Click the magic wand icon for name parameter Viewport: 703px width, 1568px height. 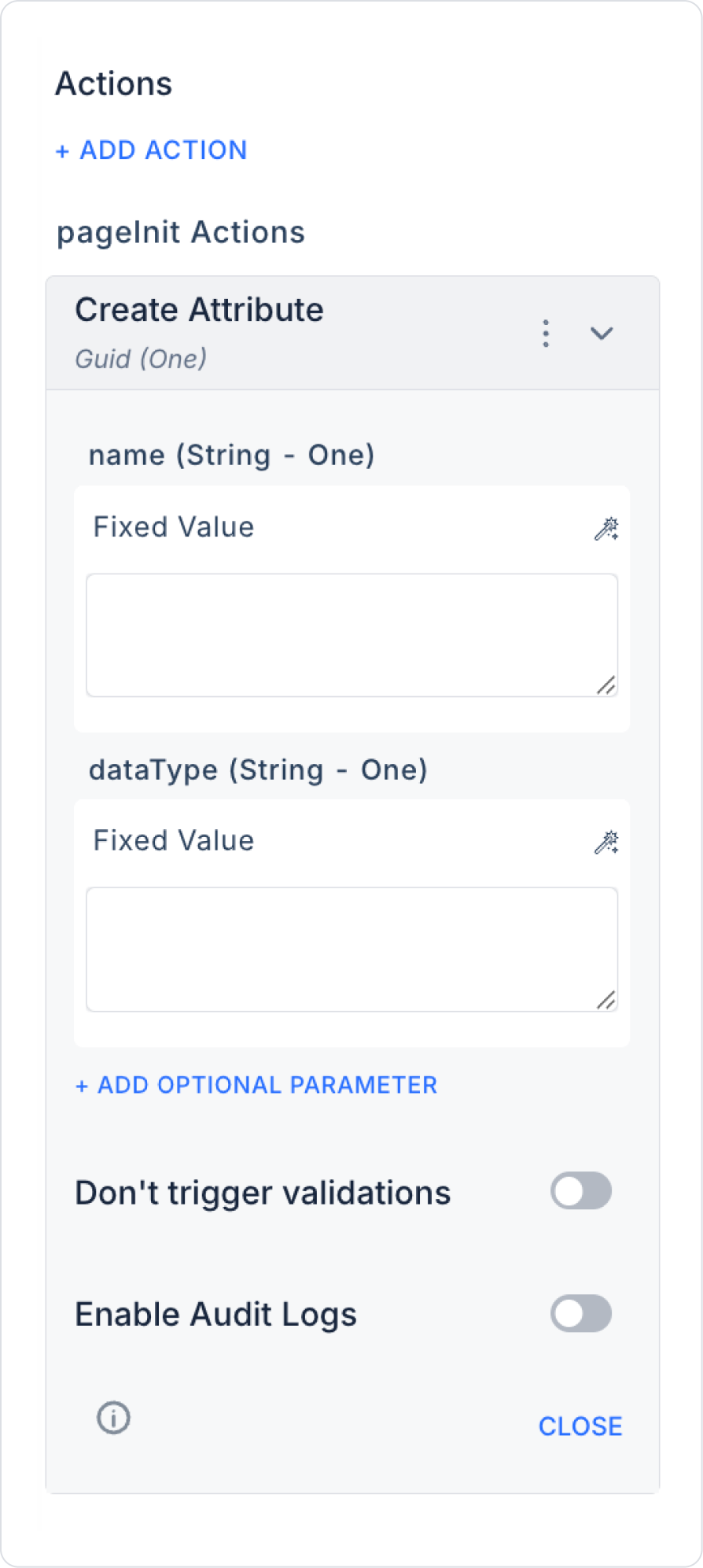(x=605, y=529)
